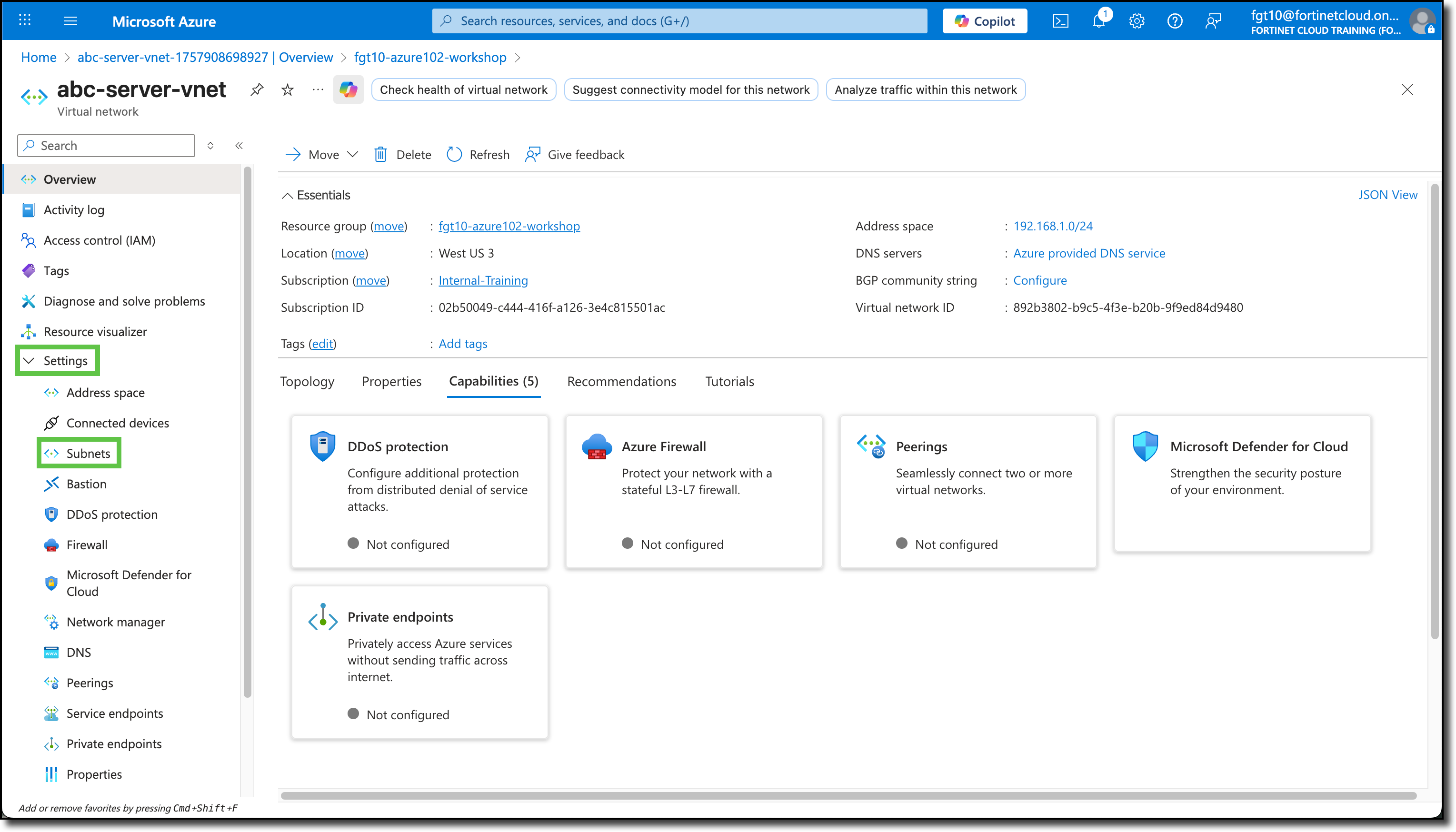Image resolution: width=1456 pixels, height=832 pixels.
Task: Open the Internal-Training subscription link
Action: point(483,280)
